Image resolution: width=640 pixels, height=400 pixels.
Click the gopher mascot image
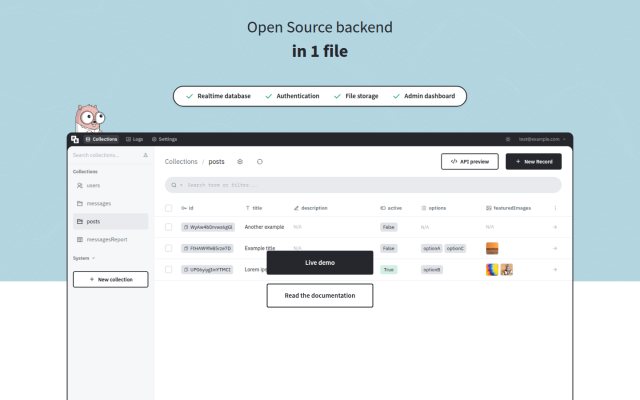click(x=89, y=118)
